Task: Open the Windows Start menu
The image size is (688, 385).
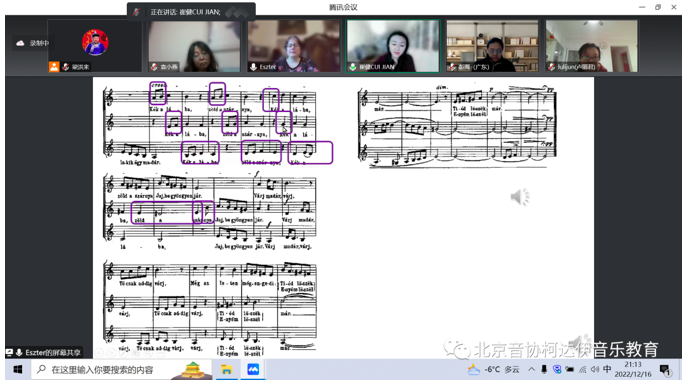Action: coord(18,370)
